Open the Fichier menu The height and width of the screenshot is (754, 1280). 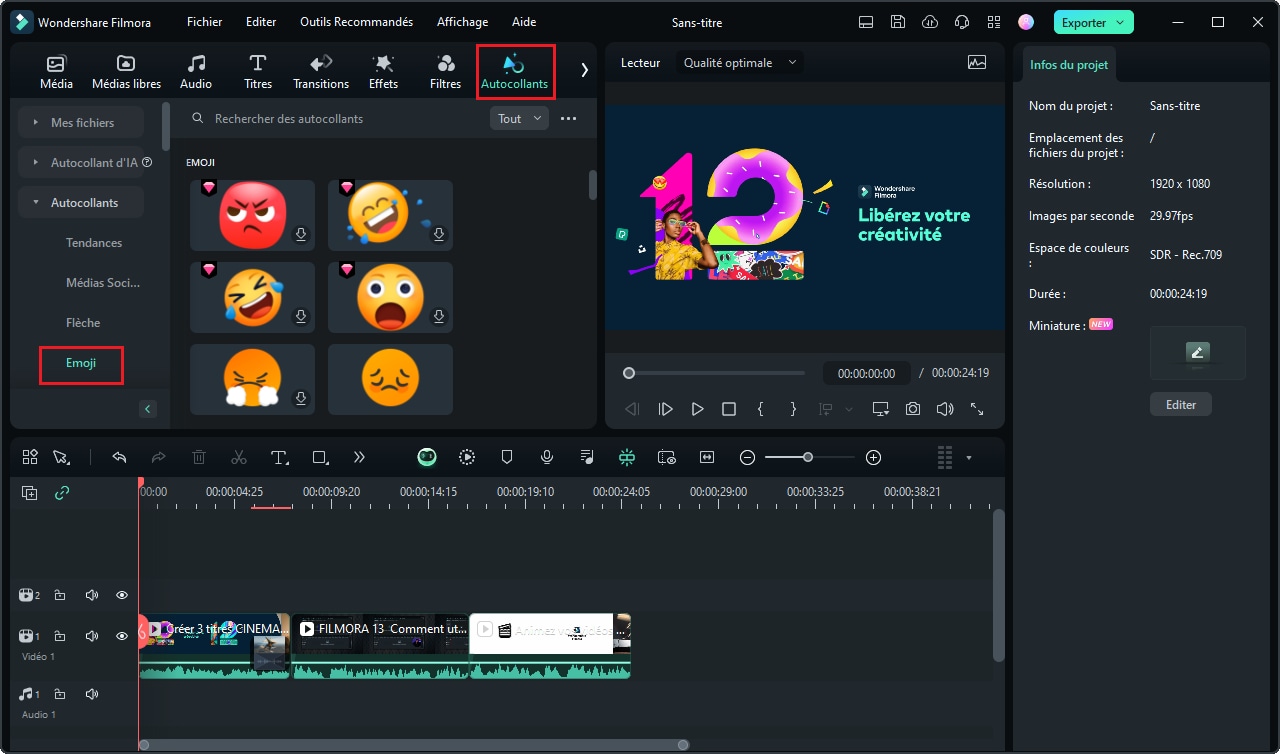pos(204,22)
